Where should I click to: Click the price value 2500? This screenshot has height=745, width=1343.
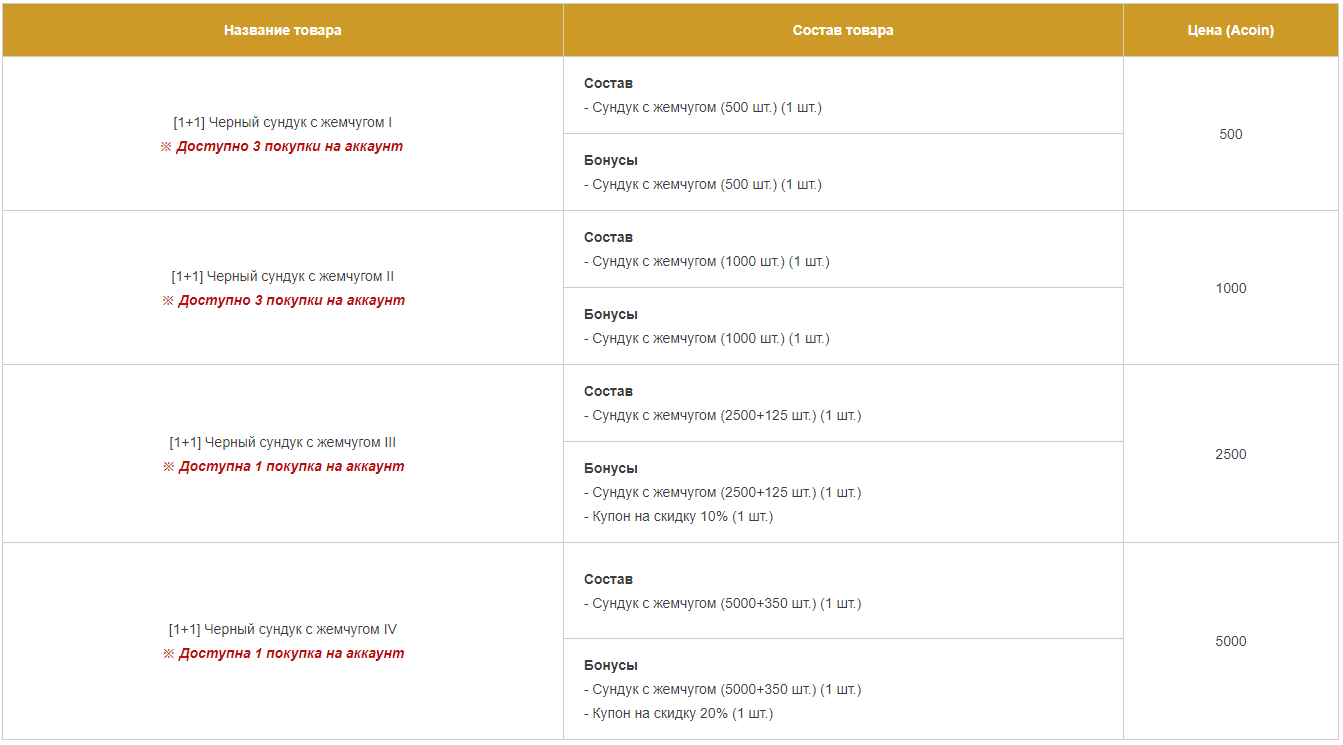(x=1231, y=454)
